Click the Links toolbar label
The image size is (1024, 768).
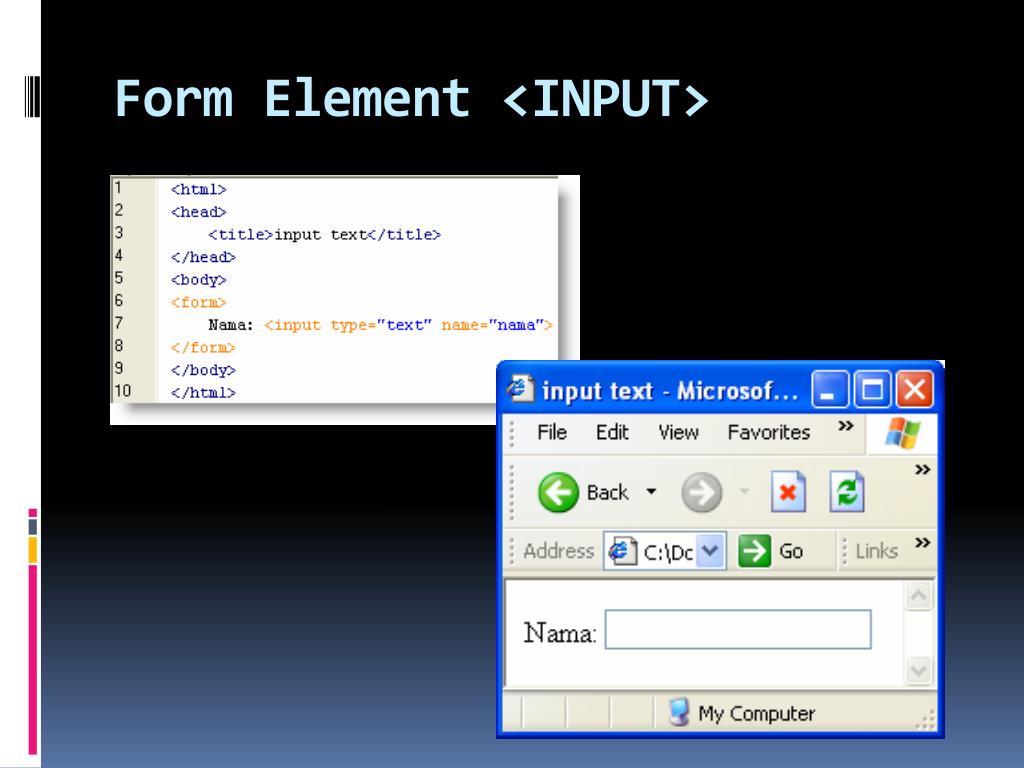876,551
